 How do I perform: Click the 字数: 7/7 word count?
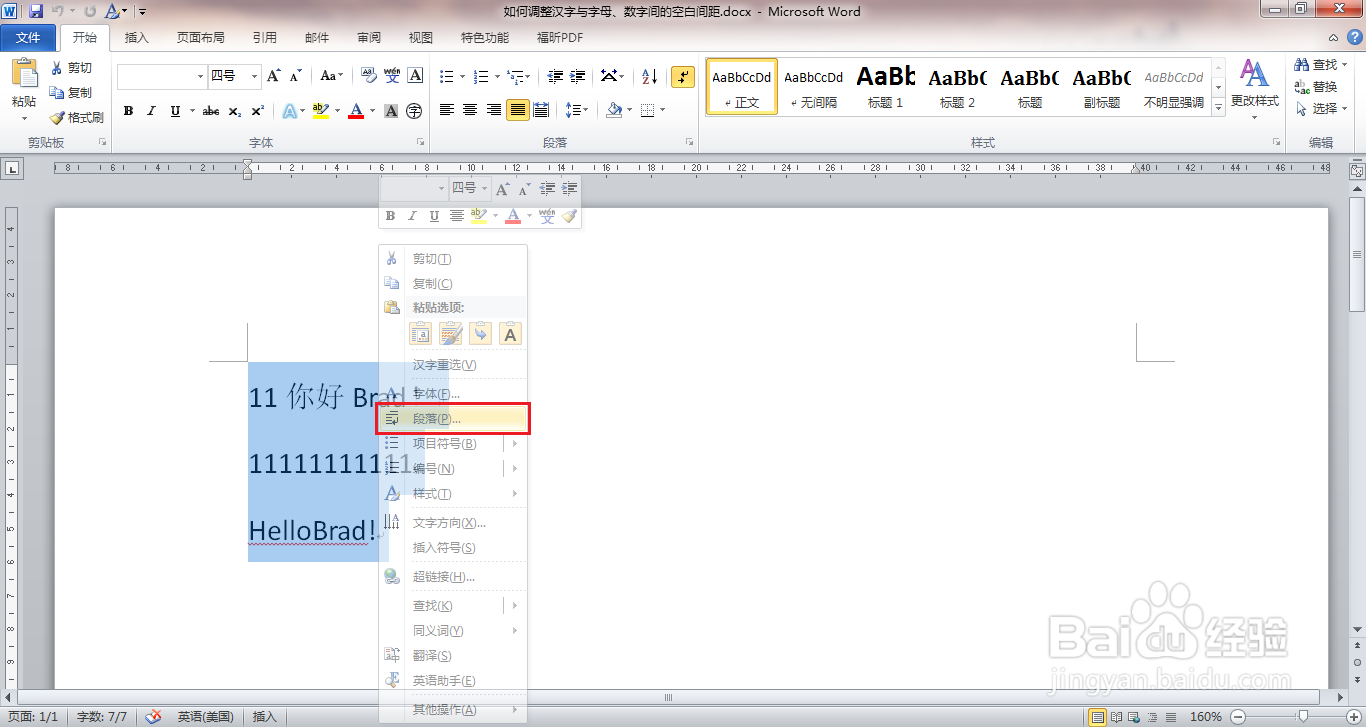(x=102, y=717)
